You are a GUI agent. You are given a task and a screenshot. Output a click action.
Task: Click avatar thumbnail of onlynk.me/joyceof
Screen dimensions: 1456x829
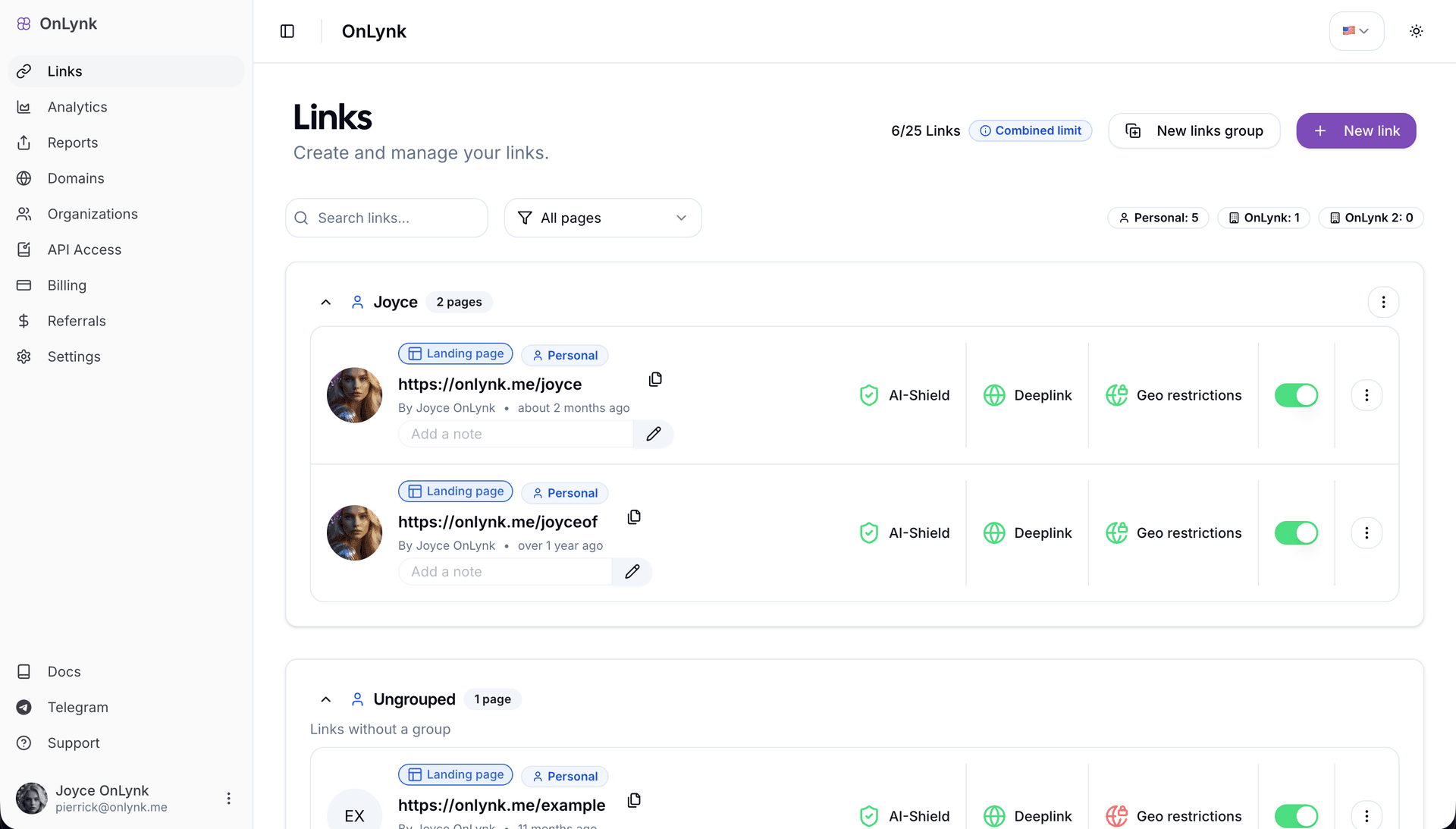tap(354, 533)
